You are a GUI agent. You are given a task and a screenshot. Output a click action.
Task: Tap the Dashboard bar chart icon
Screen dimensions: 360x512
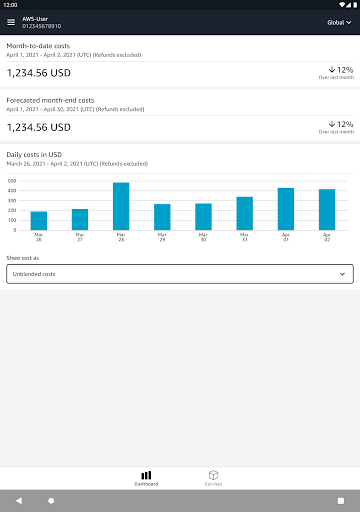[x=146, y=475]
